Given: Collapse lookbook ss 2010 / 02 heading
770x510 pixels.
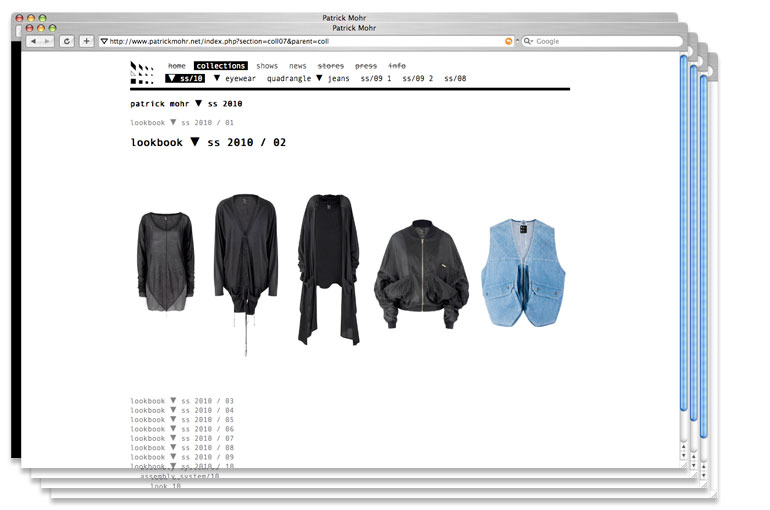Looking at the screenshot, I should click(x=208, y=142).
